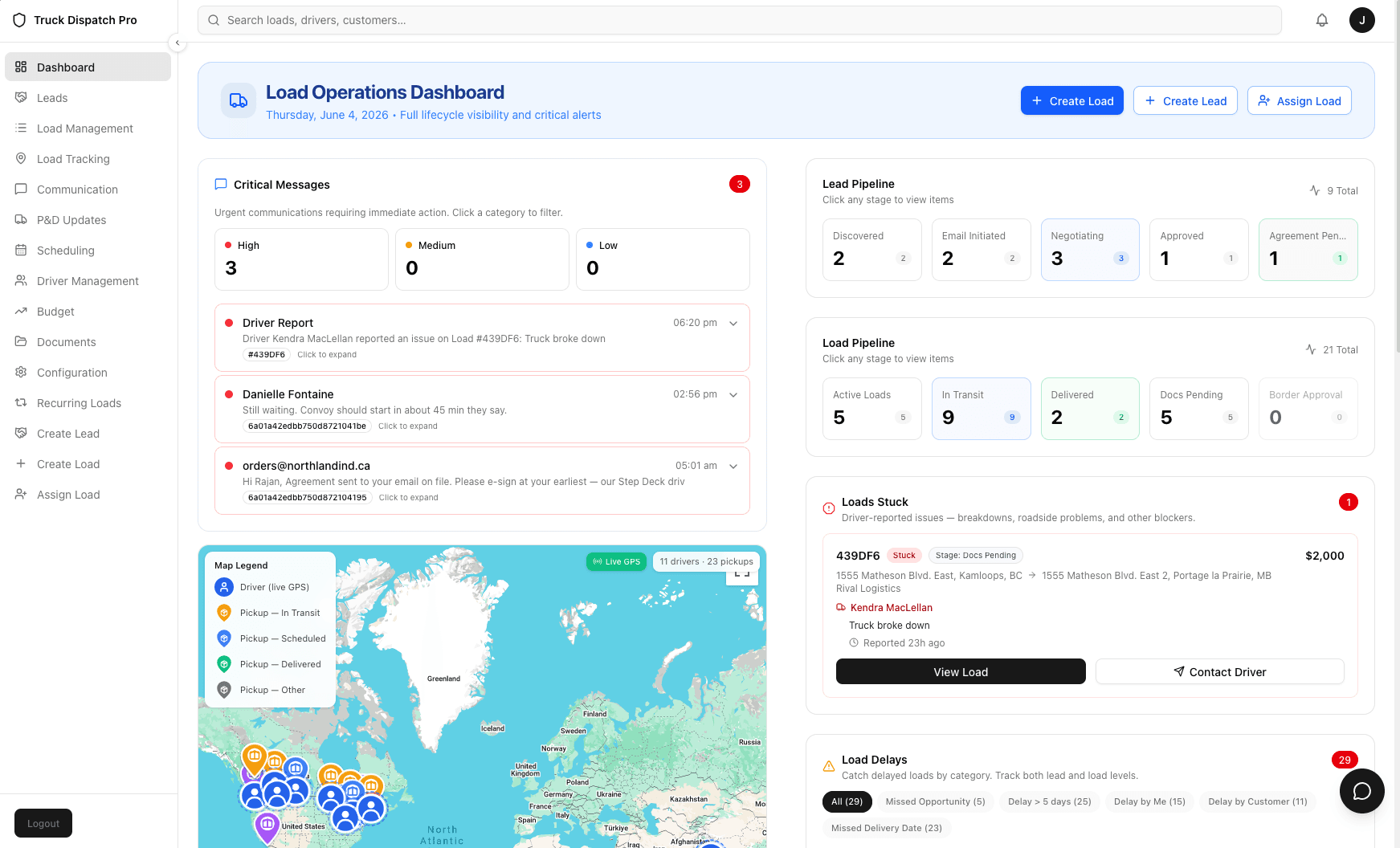Click the user avatar J icon
Screen dimensions: 1400x848
tap(1361, 20)
